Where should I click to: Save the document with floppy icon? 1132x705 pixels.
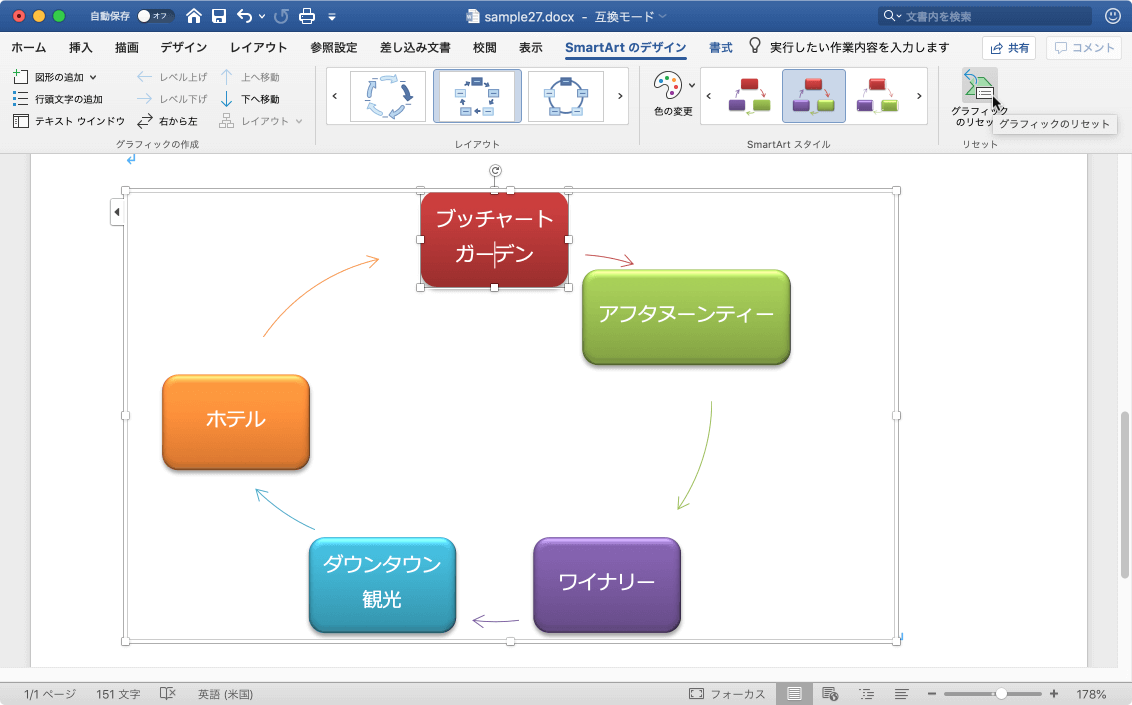point(219,16)
